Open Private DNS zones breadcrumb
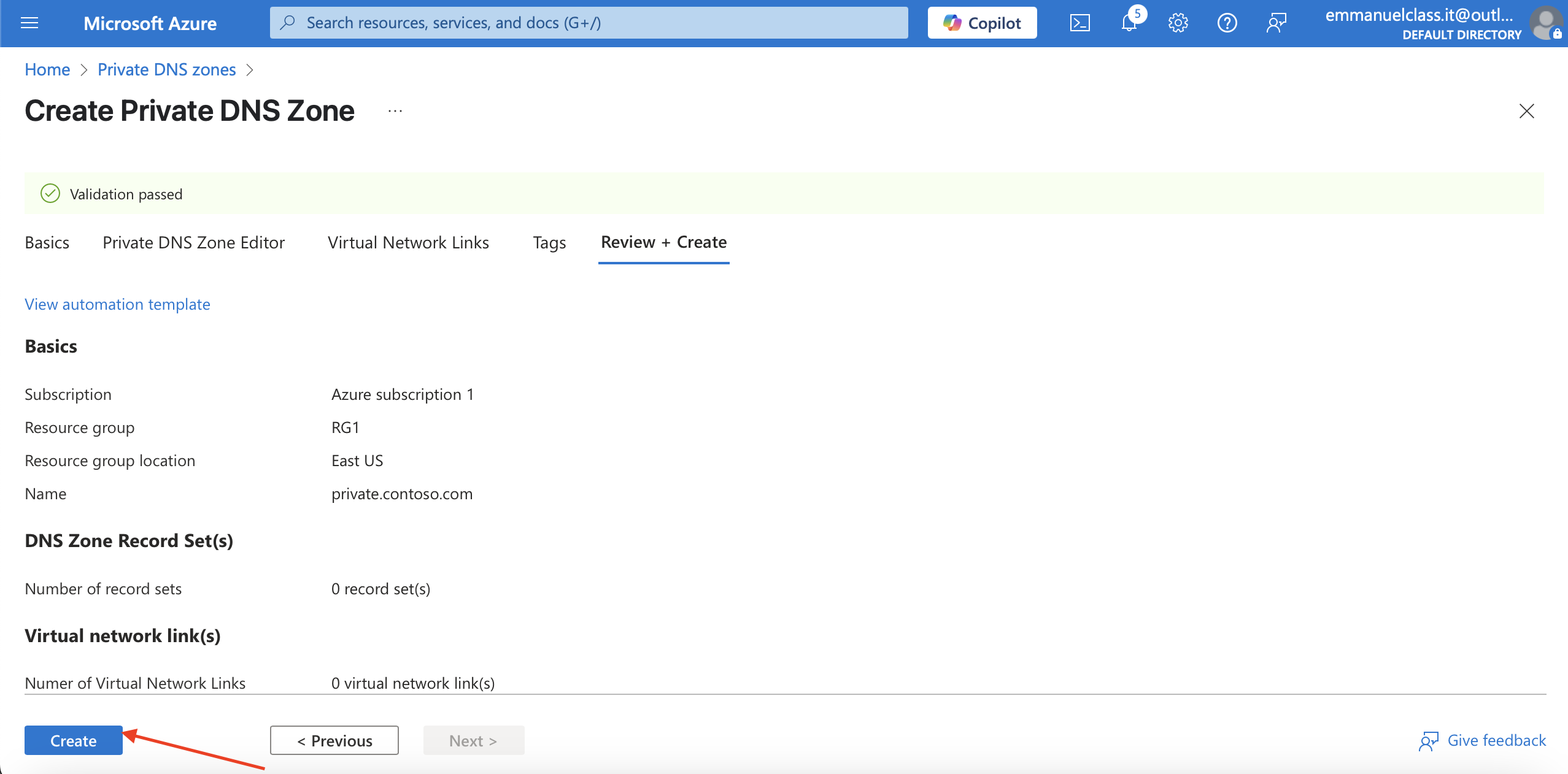 pyautogui.click(x=167, y=69)
